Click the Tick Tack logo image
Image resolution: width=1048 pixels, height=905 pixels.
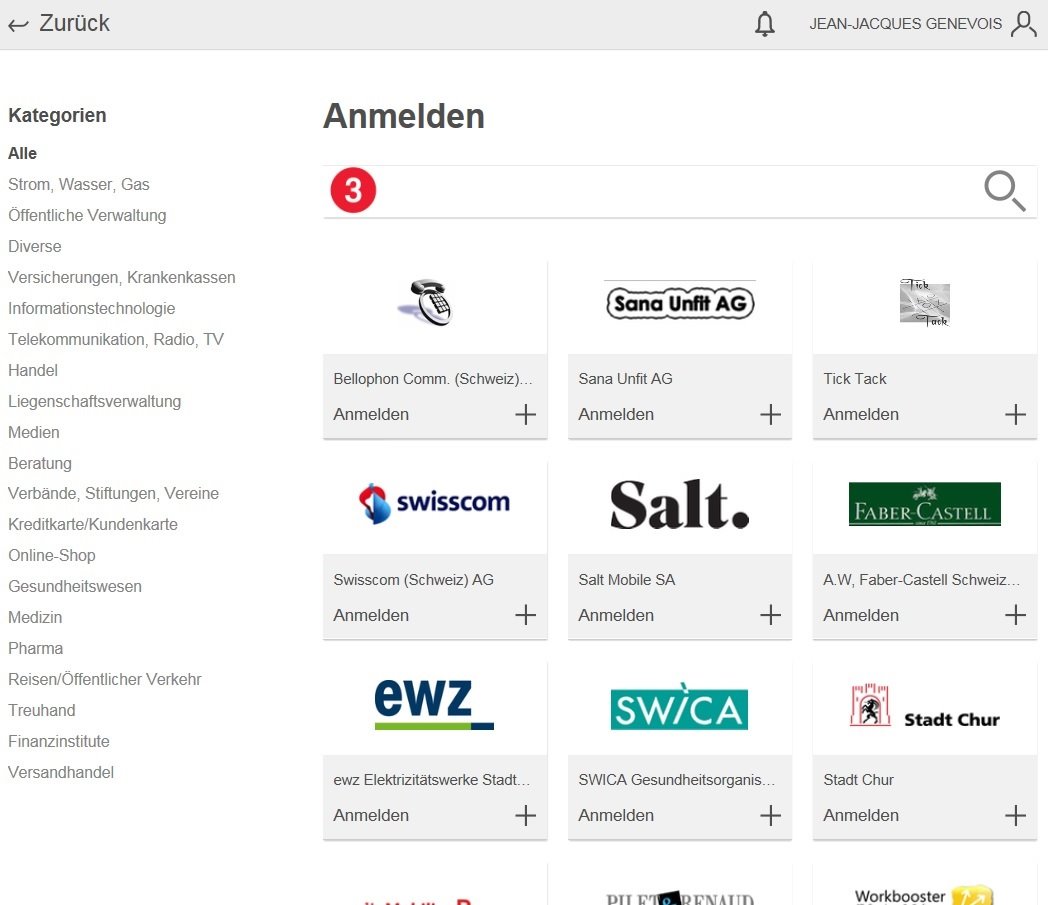pyautogui.click(x=924, y=303)
